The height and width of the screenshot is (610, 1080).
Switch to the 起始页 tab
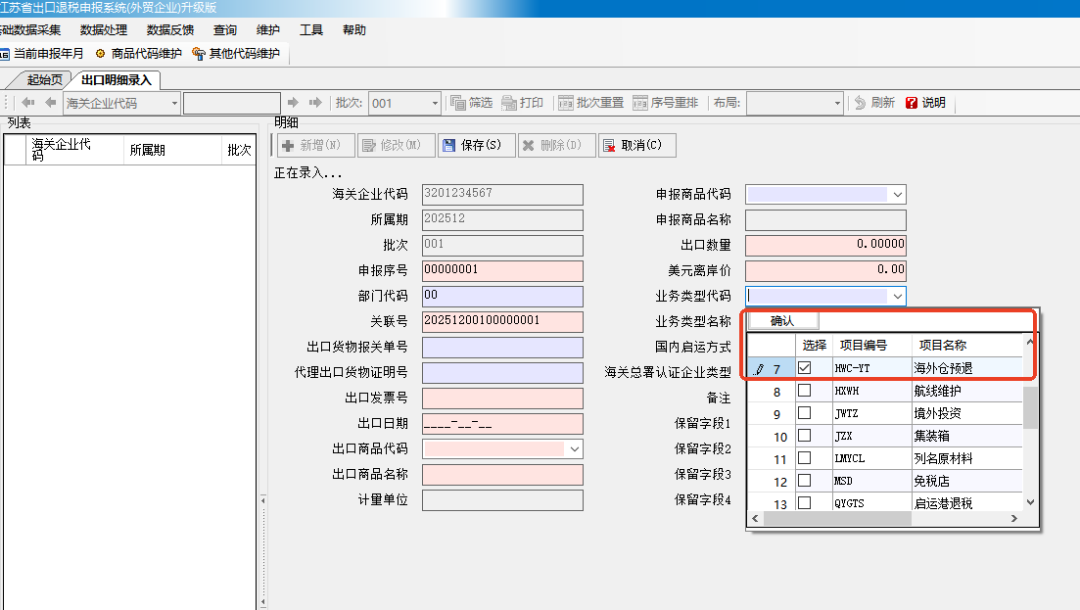[44, 80]
